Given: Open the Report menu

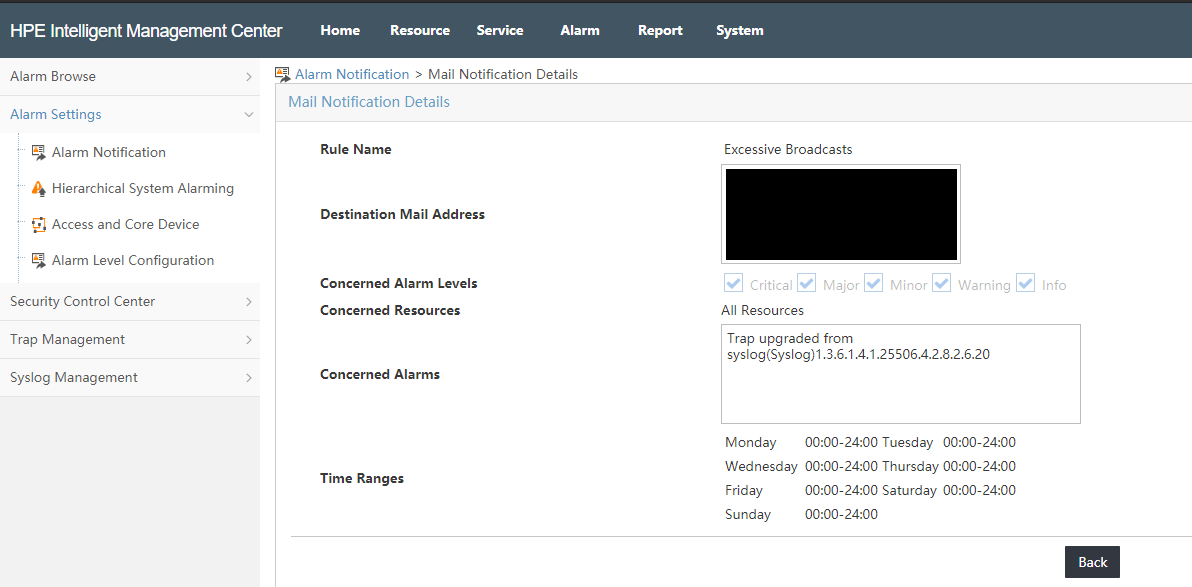Looking at the screenshot, I should click(660, 30).
